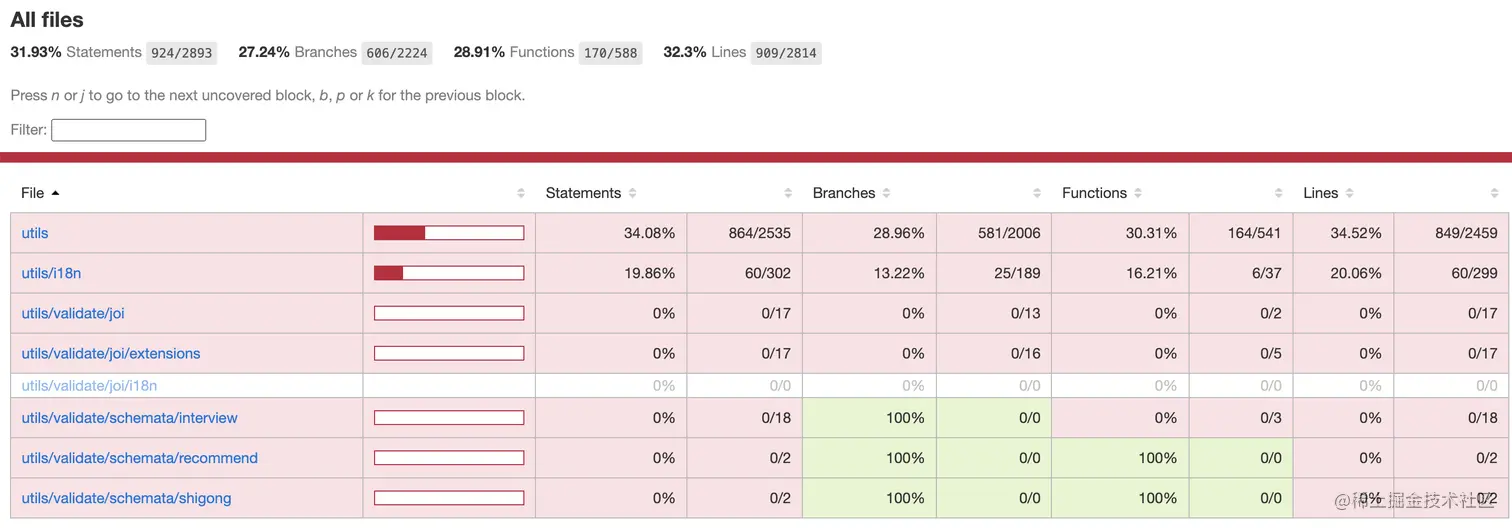
Task: Click the File column ascending sort arrow
Action: (x=55, y=193)
